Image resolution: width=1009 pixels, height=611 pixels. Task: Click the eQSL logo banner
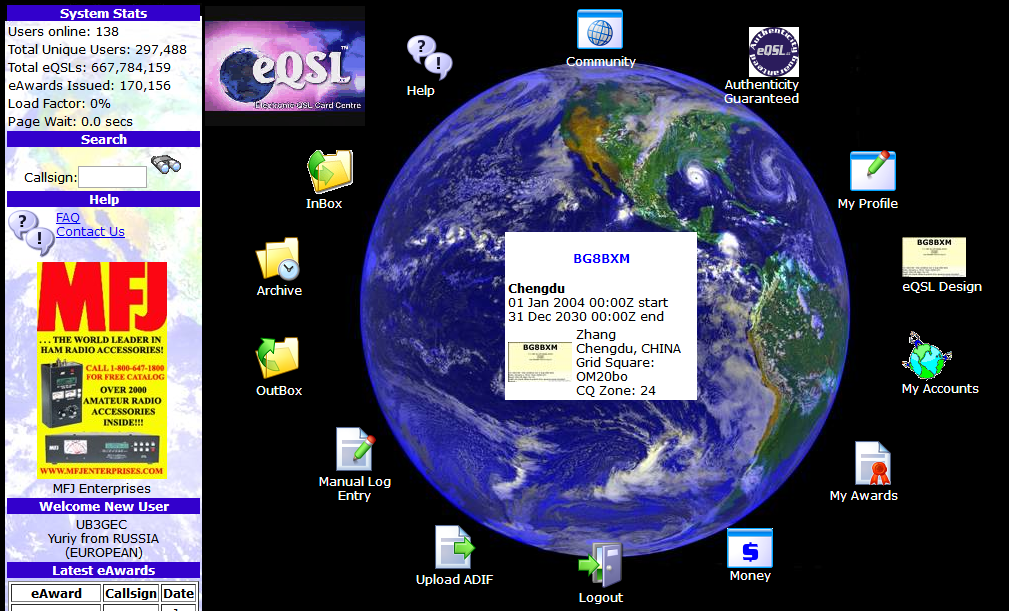click(284, 66)
